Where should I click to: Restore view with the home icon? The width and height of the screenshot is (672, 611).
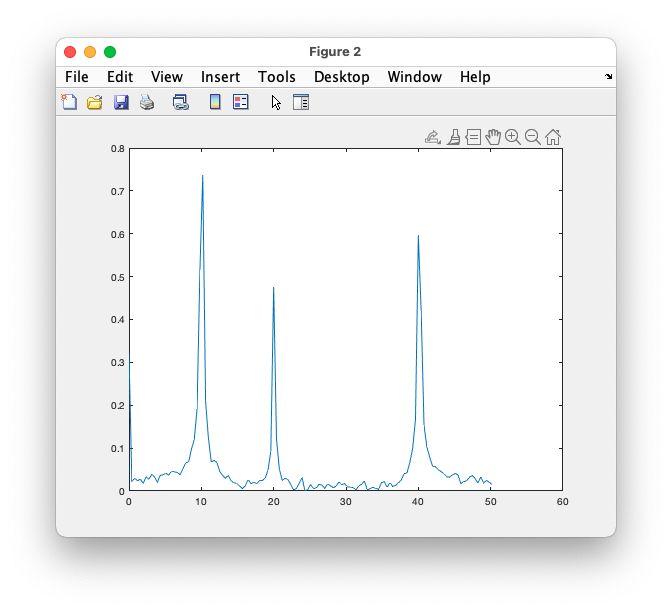click(553, 137)
